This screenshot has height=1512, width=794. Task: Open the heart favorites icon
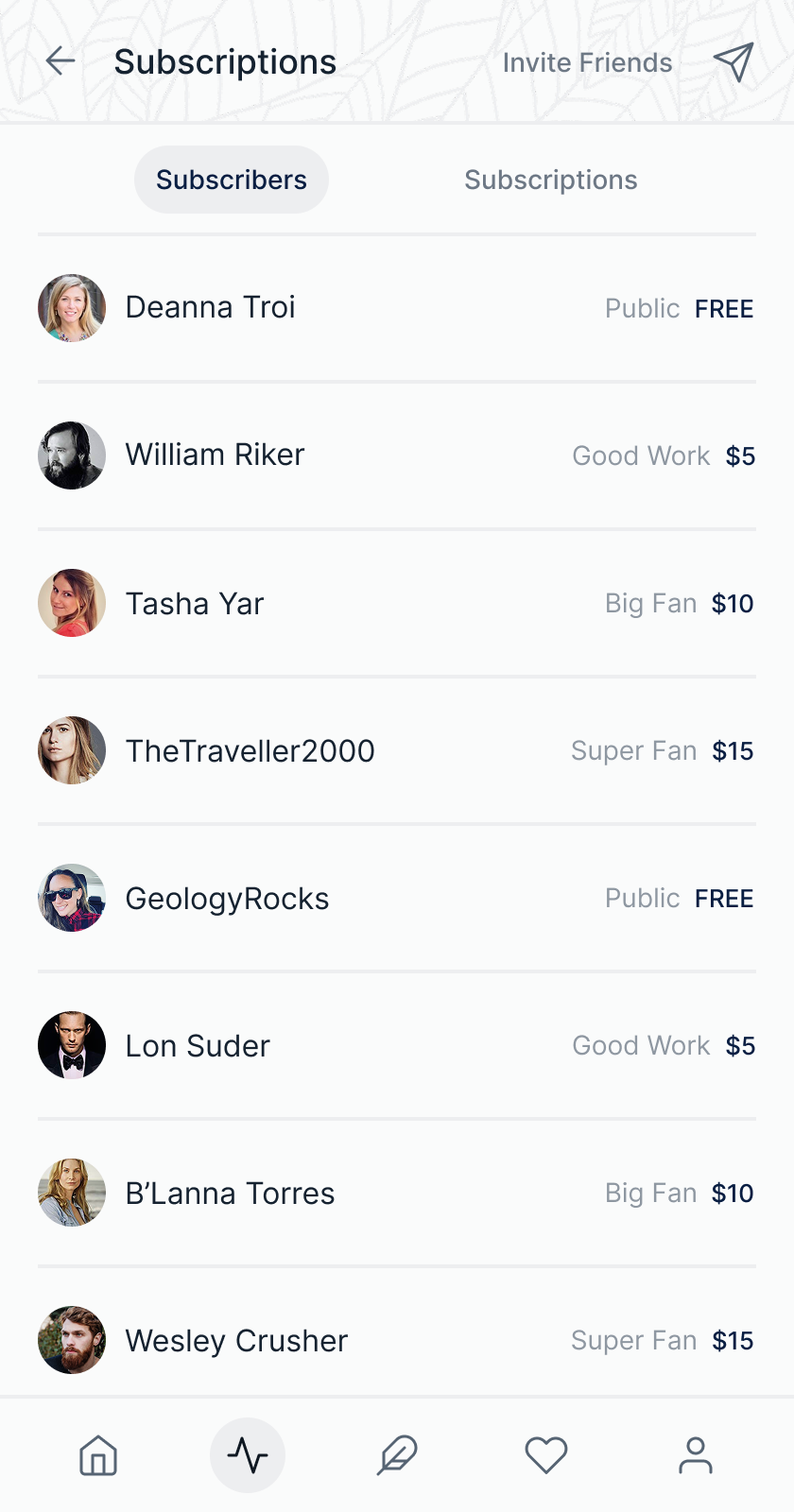click(546, 1455)
